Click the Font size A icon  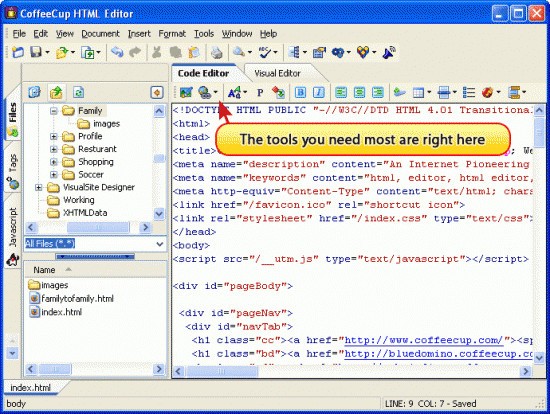tap(234, 93)
